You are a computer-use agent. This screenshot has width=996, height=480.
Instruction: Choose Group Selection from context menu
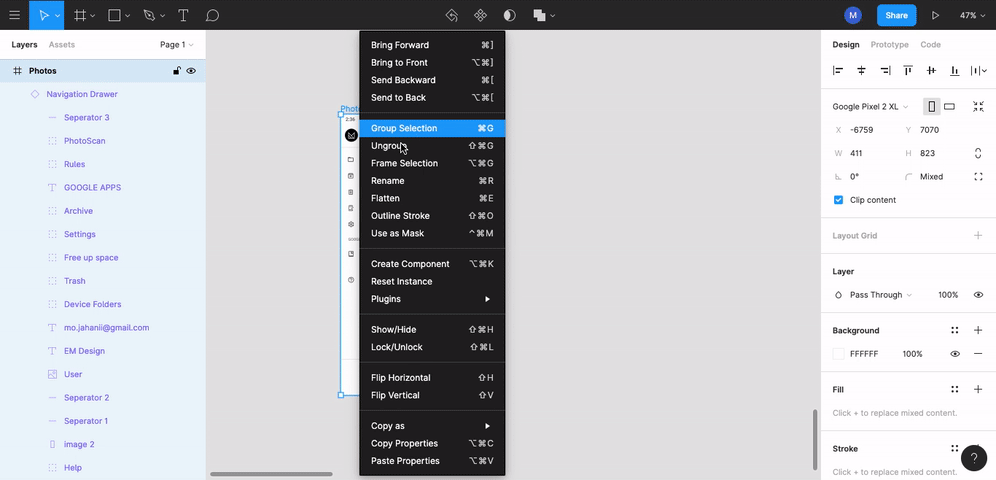click(432, 128)
